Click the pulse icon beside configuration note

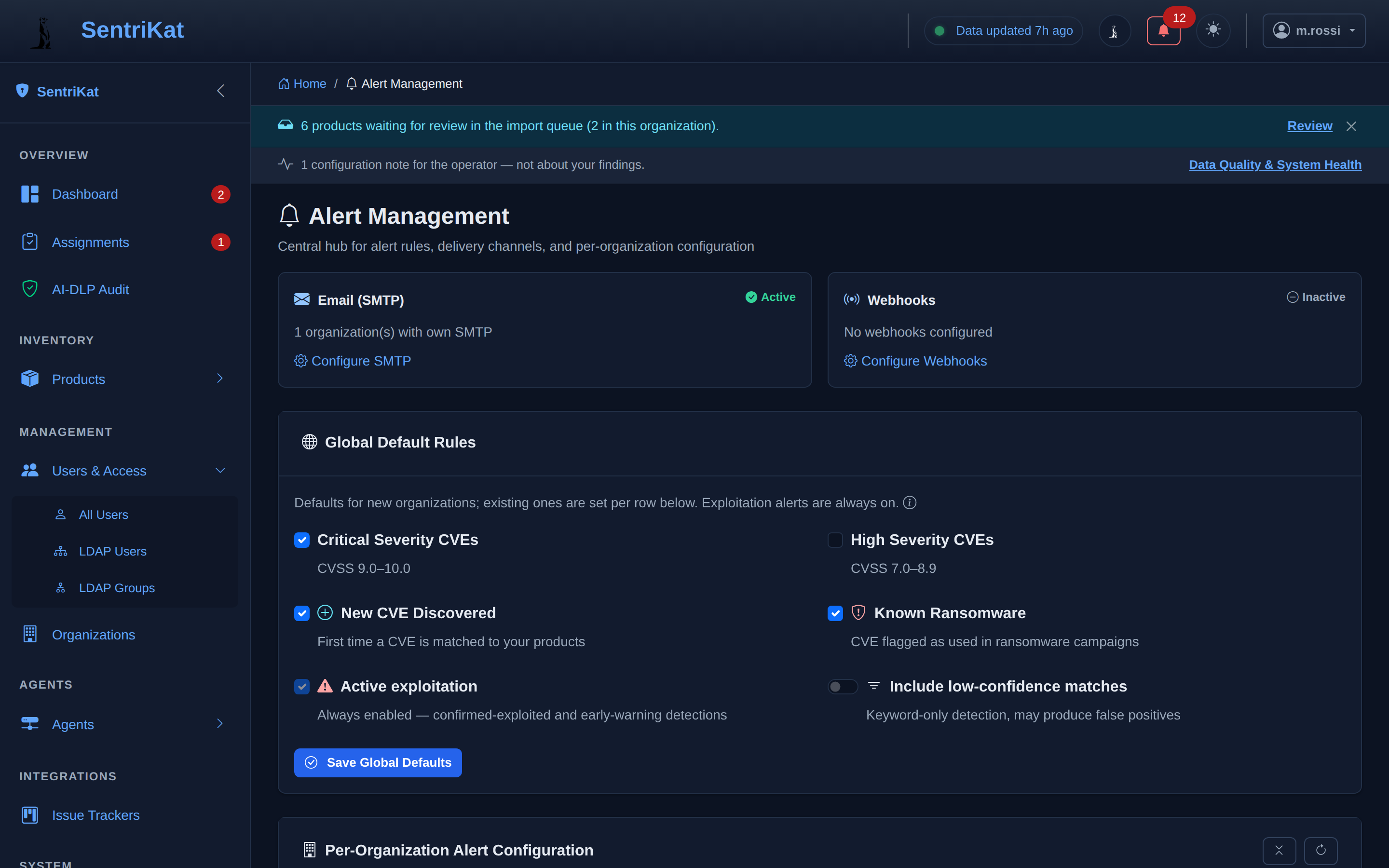(x=285, y=164)
